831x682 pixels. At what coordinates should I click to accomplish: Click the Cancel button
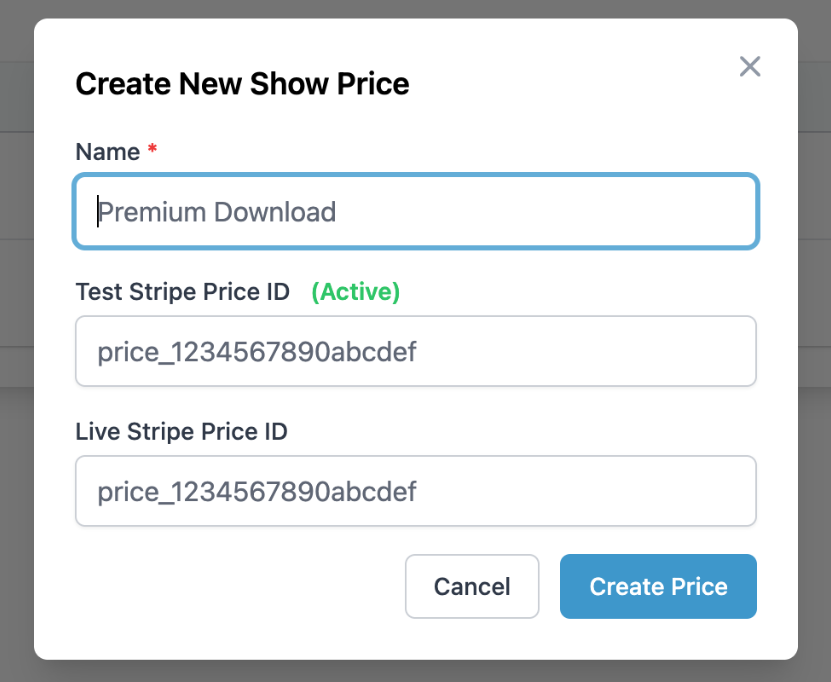coord(472,587)
